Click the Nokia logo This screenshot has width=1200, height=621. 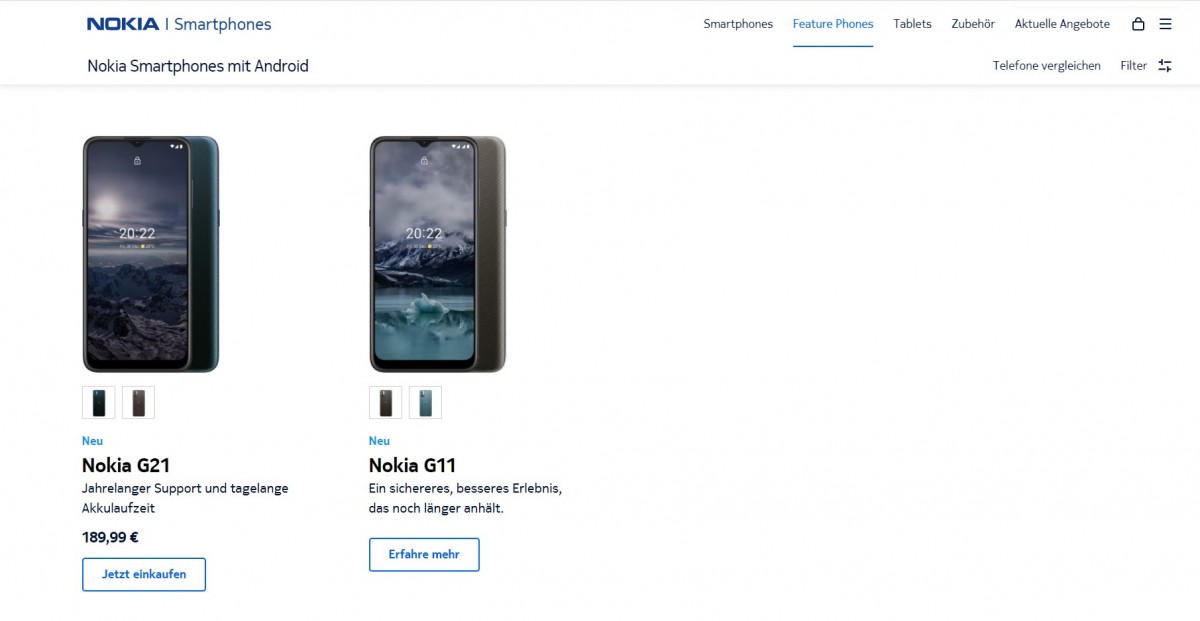click(123, 24)
